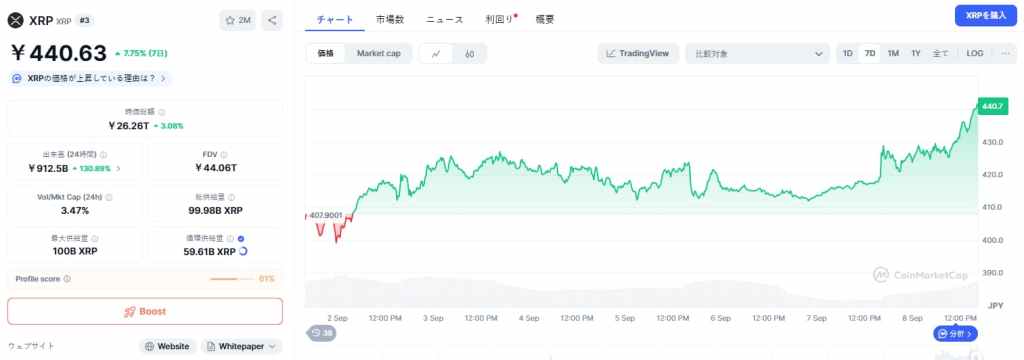The image size is (1024, 360).
Task: Open the 市場数 tab
Action: click(390, 20)
